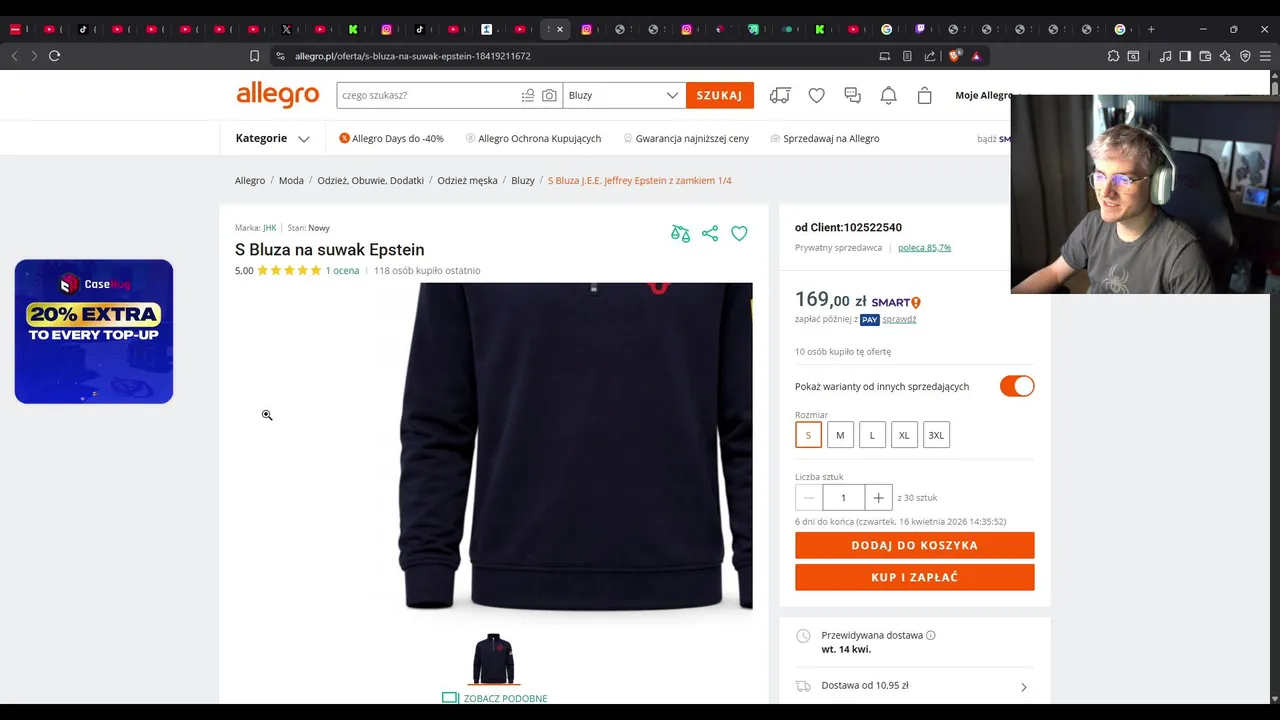Screen dimensions: 1280x720
Task: Select size M option
Action: pyautogui.click(x=840, y=435)
